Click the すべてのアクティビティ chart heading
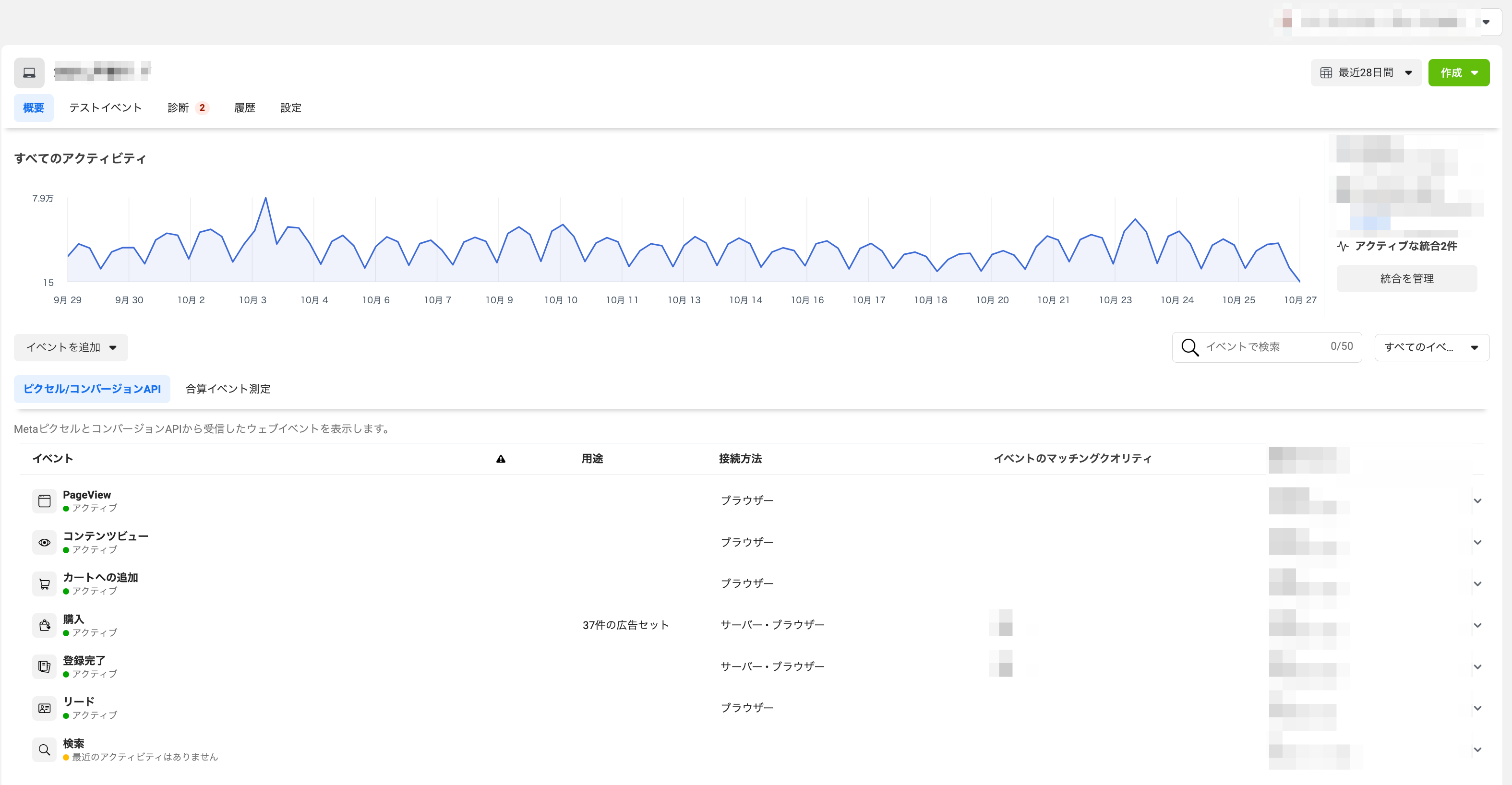 coord(80,158)
